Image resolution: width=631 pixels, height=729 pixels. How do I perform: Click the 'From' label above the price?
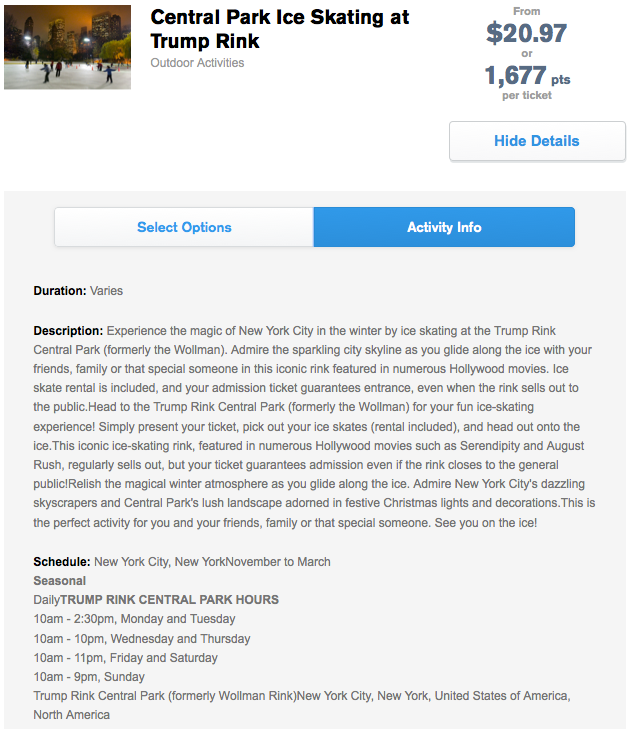[526, 11]
